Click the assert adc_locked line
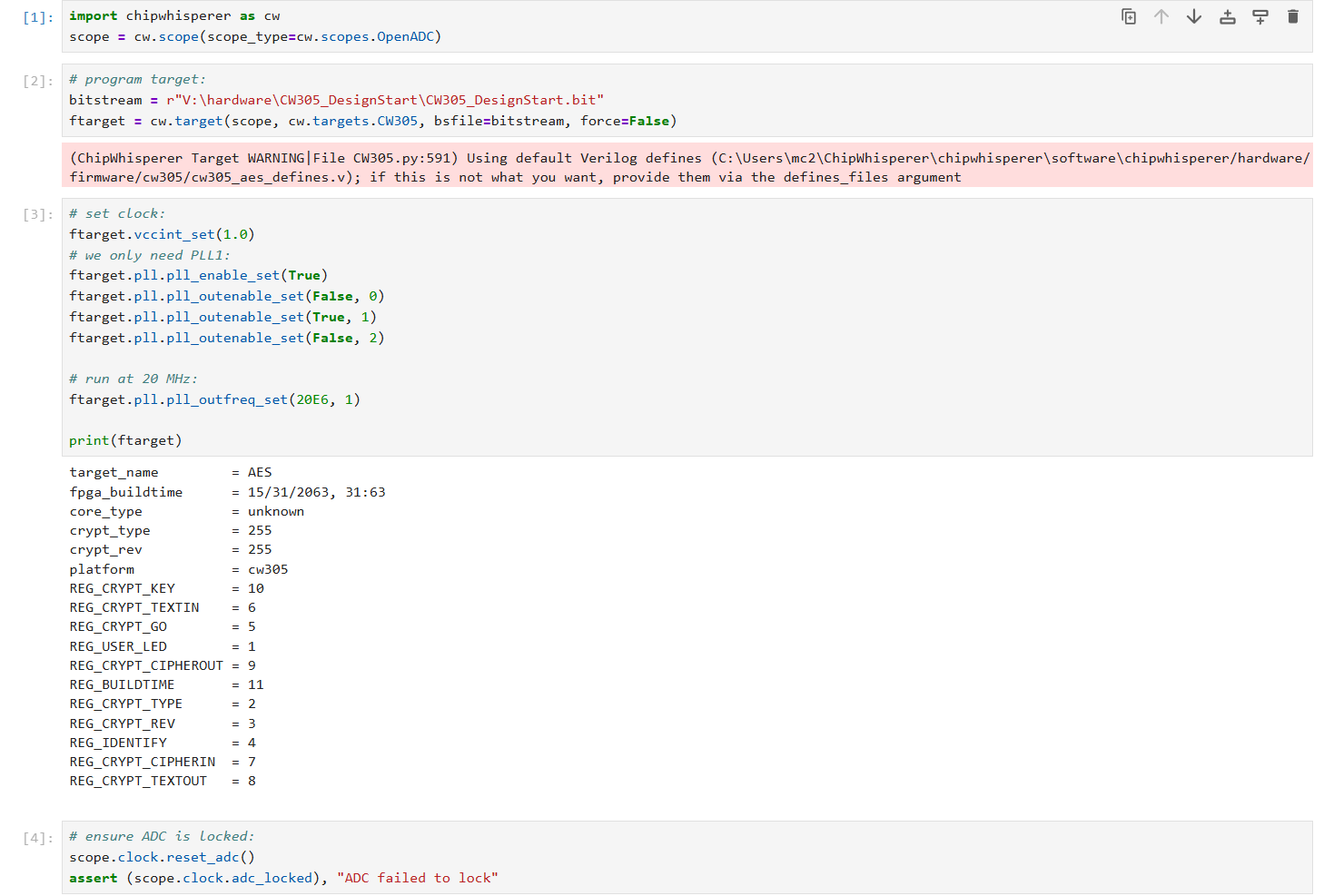 coord(283,878)
